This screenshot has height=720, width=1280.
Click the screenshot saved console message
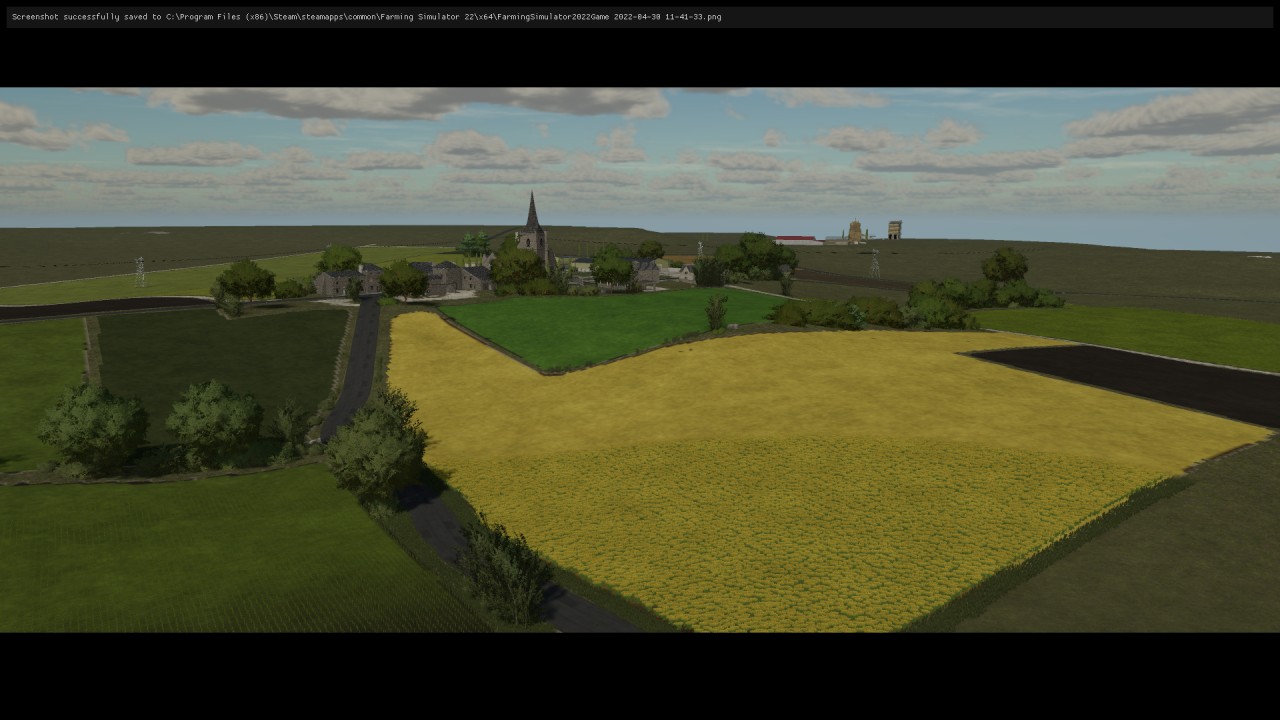pos(366,17)
